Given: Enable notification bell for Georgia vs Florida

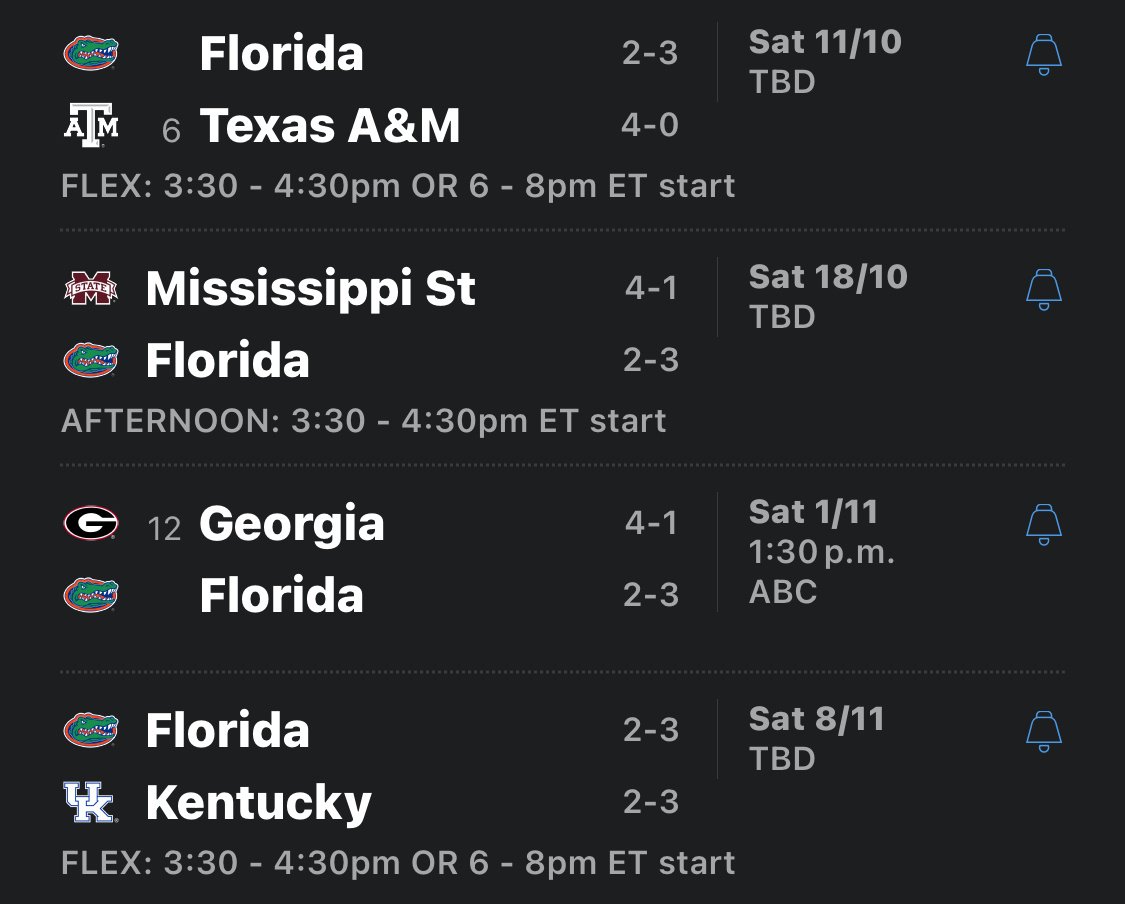Looking at the screenshot, I should click(x=1043, y=525).
